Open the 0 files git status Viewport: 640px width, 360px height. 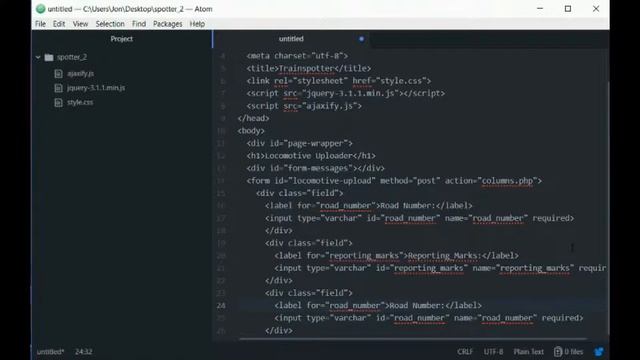(569, 352)
